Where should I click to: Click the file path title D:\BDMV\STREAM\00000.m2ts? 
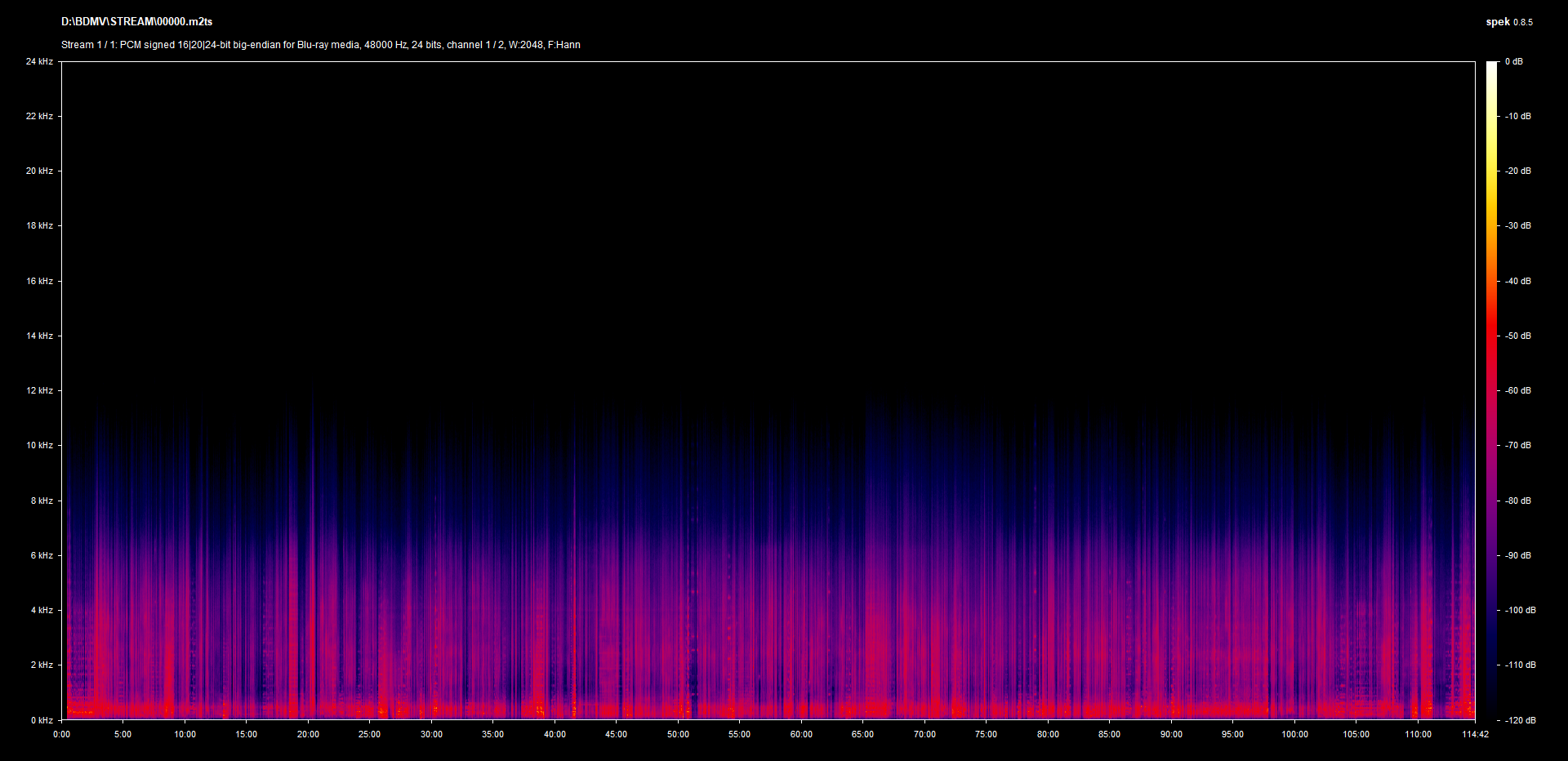pos(136,22)
